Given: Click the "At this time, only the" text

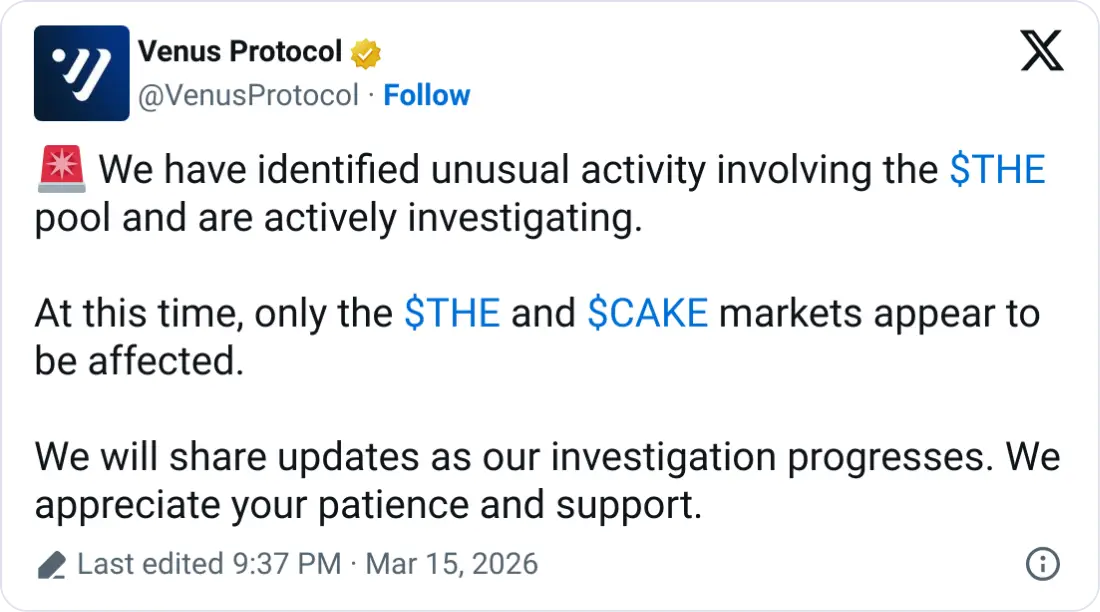Looking at the screenshot, I should (x=213, y=314).
